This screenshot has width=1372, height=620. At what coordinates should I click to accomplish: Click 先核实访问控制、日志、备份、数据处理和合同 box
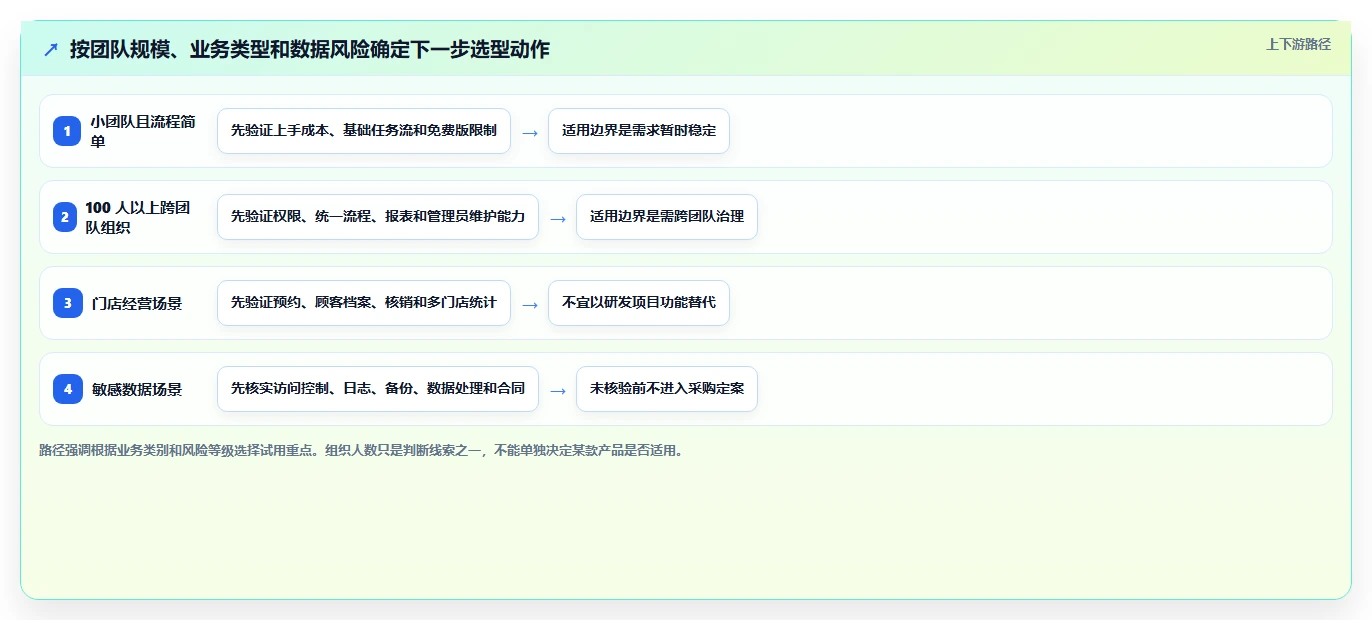(x=378, y=389)
